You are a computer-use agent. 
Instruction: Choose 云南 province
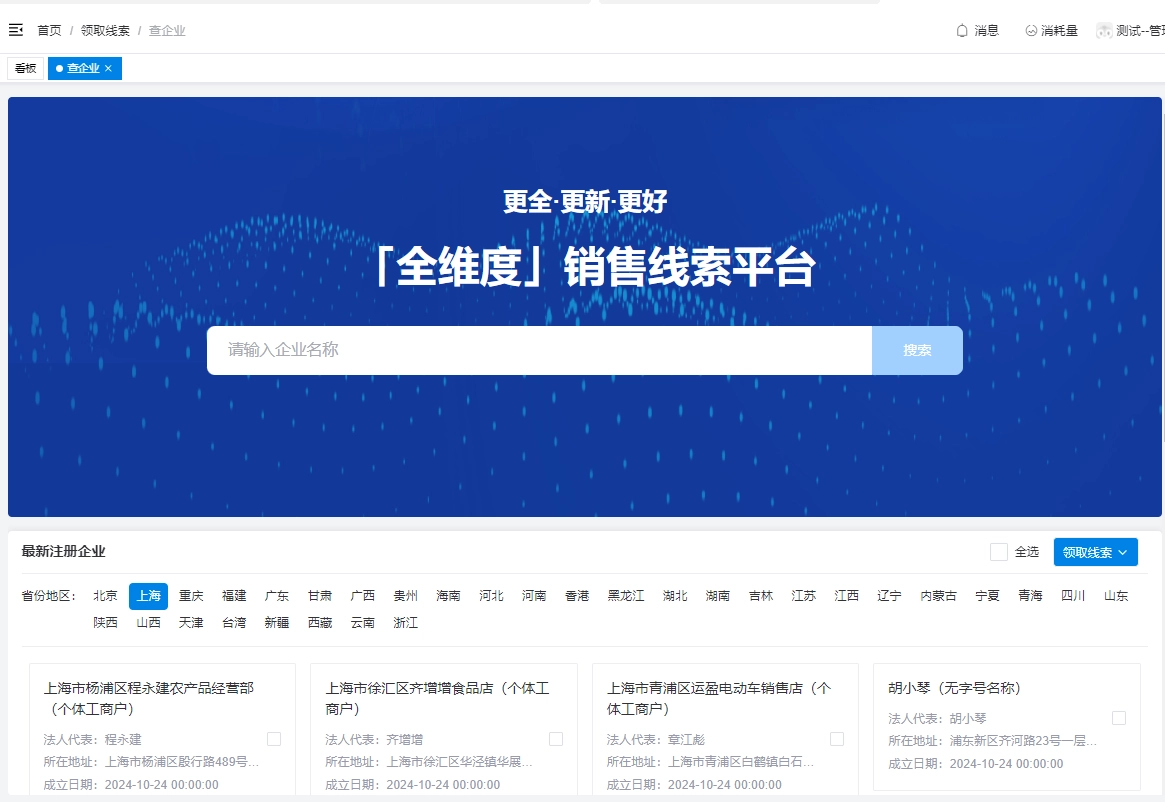click(x=363, y=623)
